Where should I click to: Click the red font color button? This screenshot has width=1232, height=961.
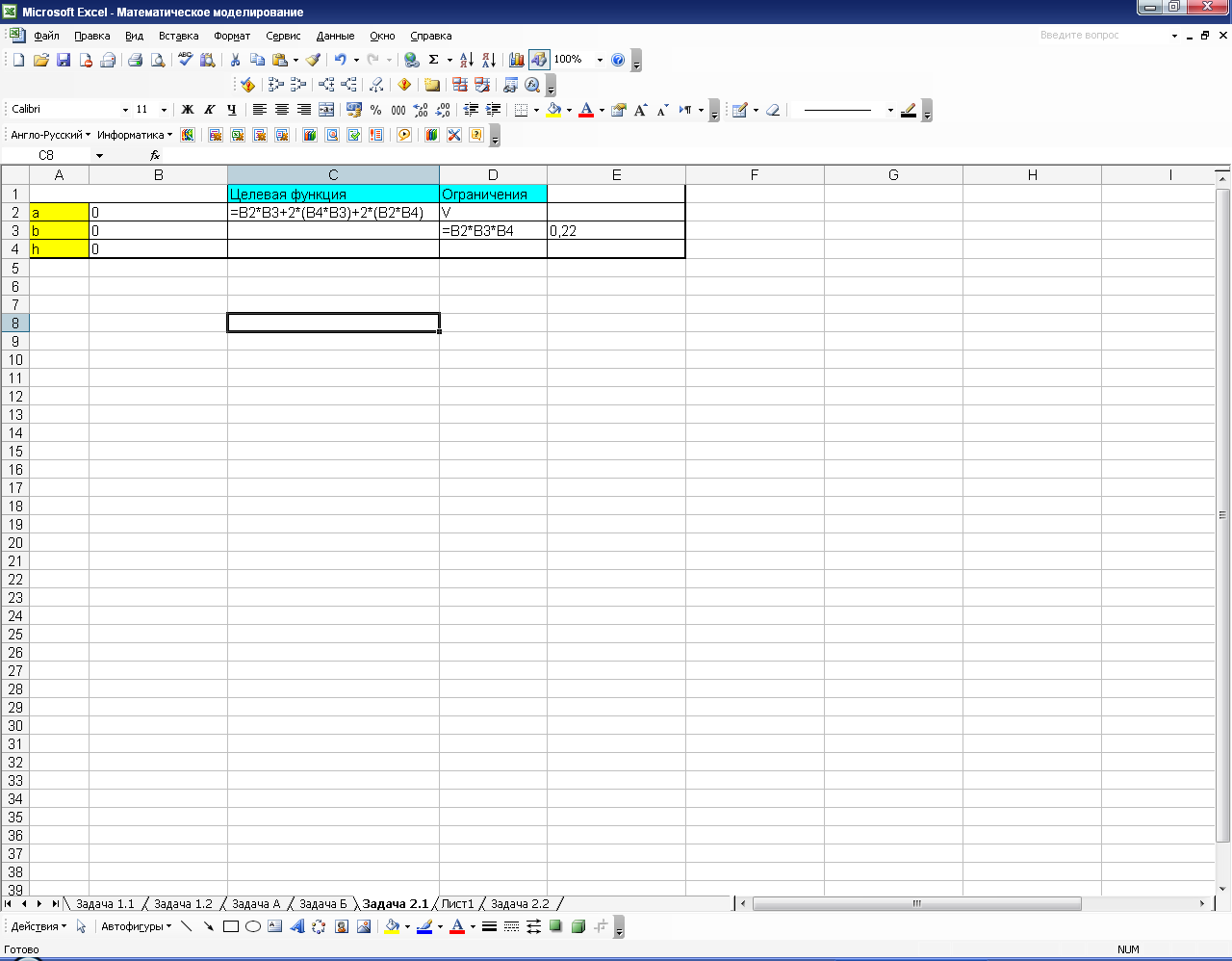pyautogui.click(x=586, y=110)
